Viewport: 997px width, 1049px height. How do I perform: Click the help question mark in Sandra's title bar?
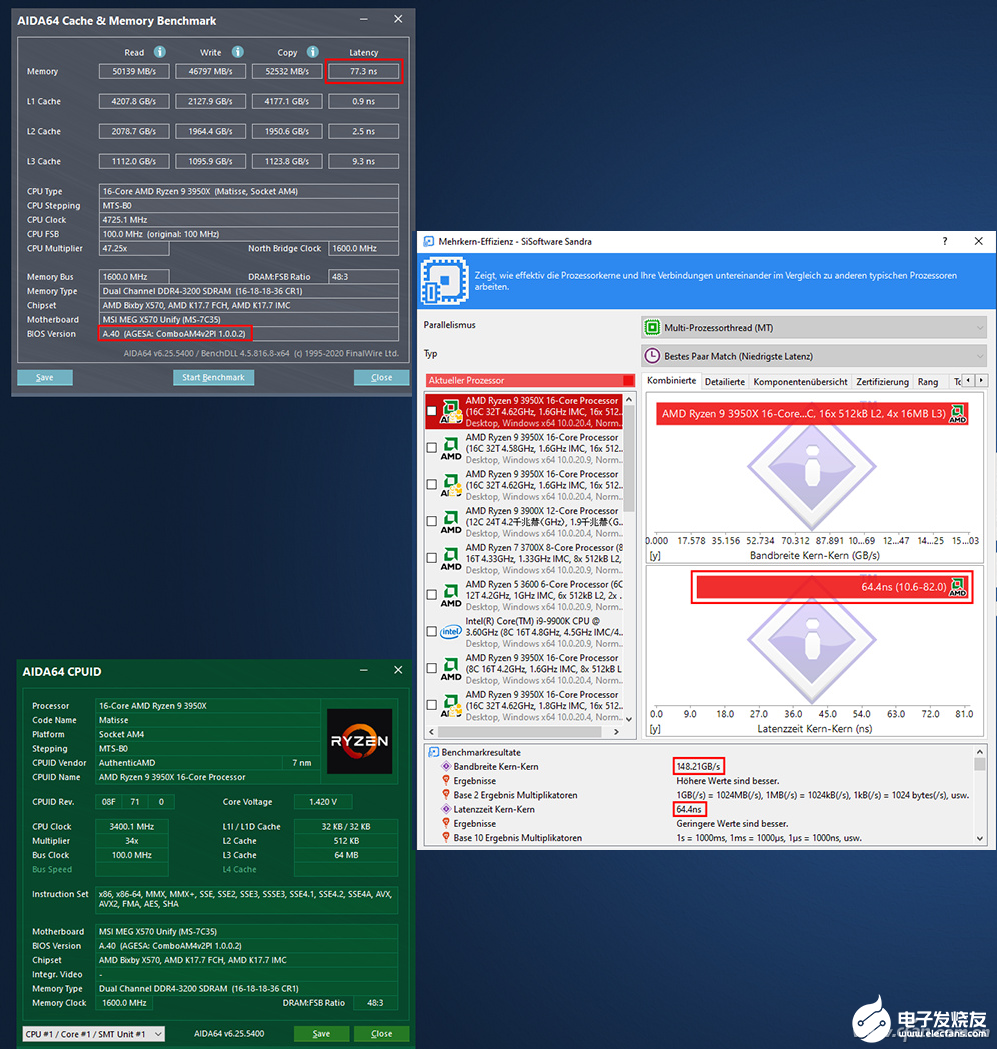945,242
